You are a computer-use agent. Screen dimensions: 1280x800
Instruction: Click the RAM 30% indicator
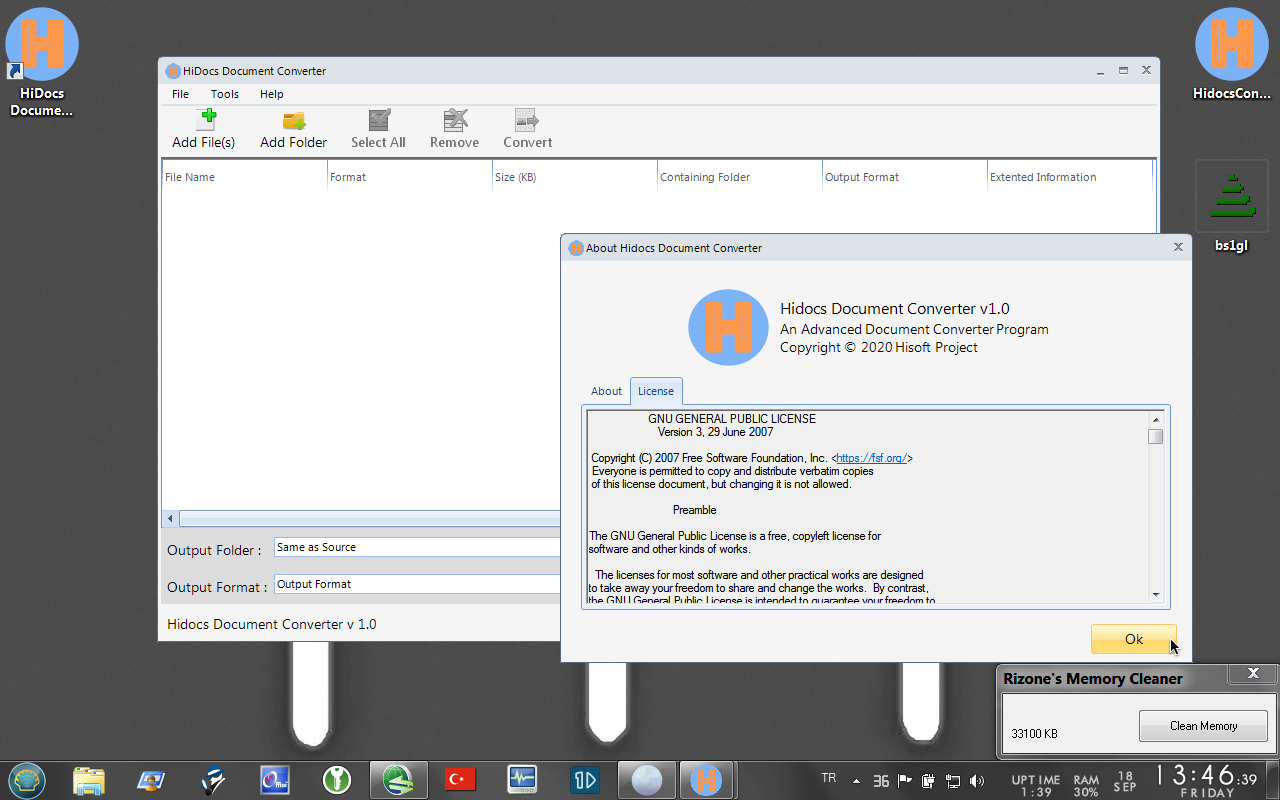coord(1086,785)
